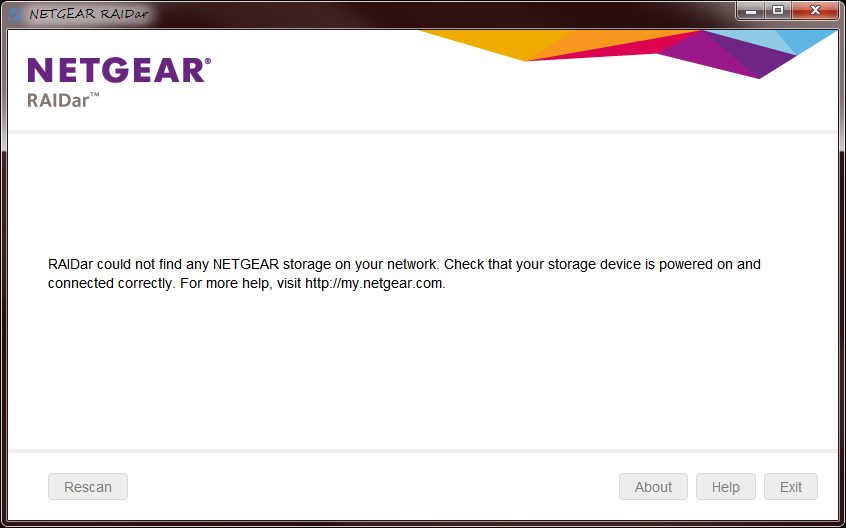Open the About dialog
The width and height of the screenshot is (846, 528).
tap(653, 486)
